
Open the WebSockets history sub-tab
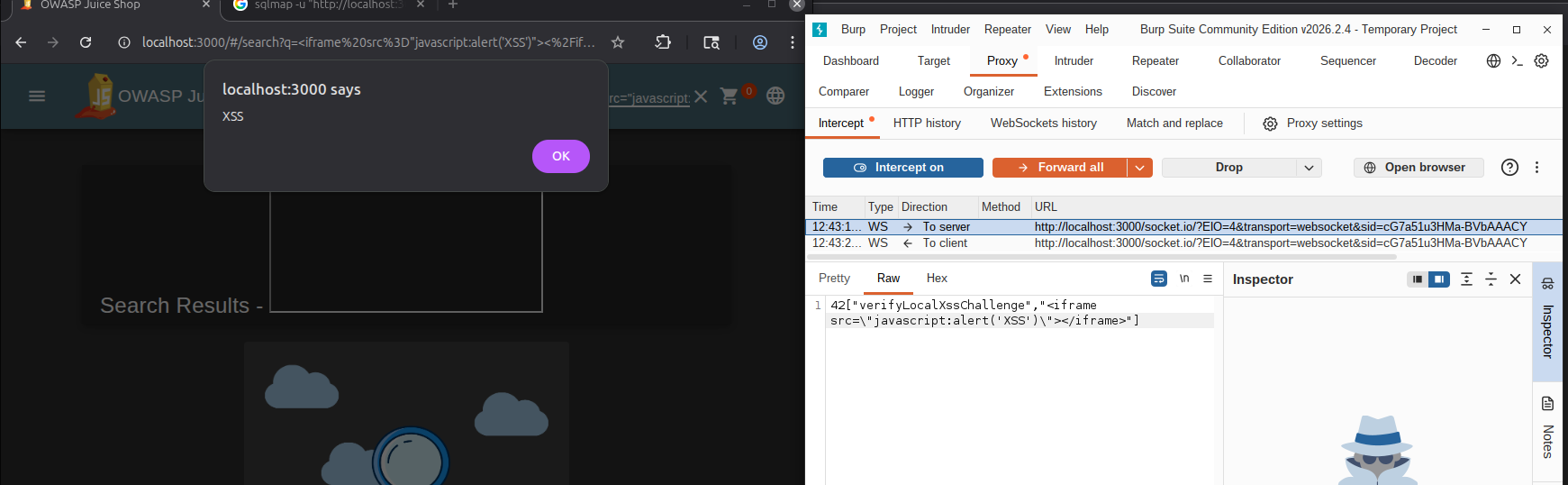pos(1044,123)
